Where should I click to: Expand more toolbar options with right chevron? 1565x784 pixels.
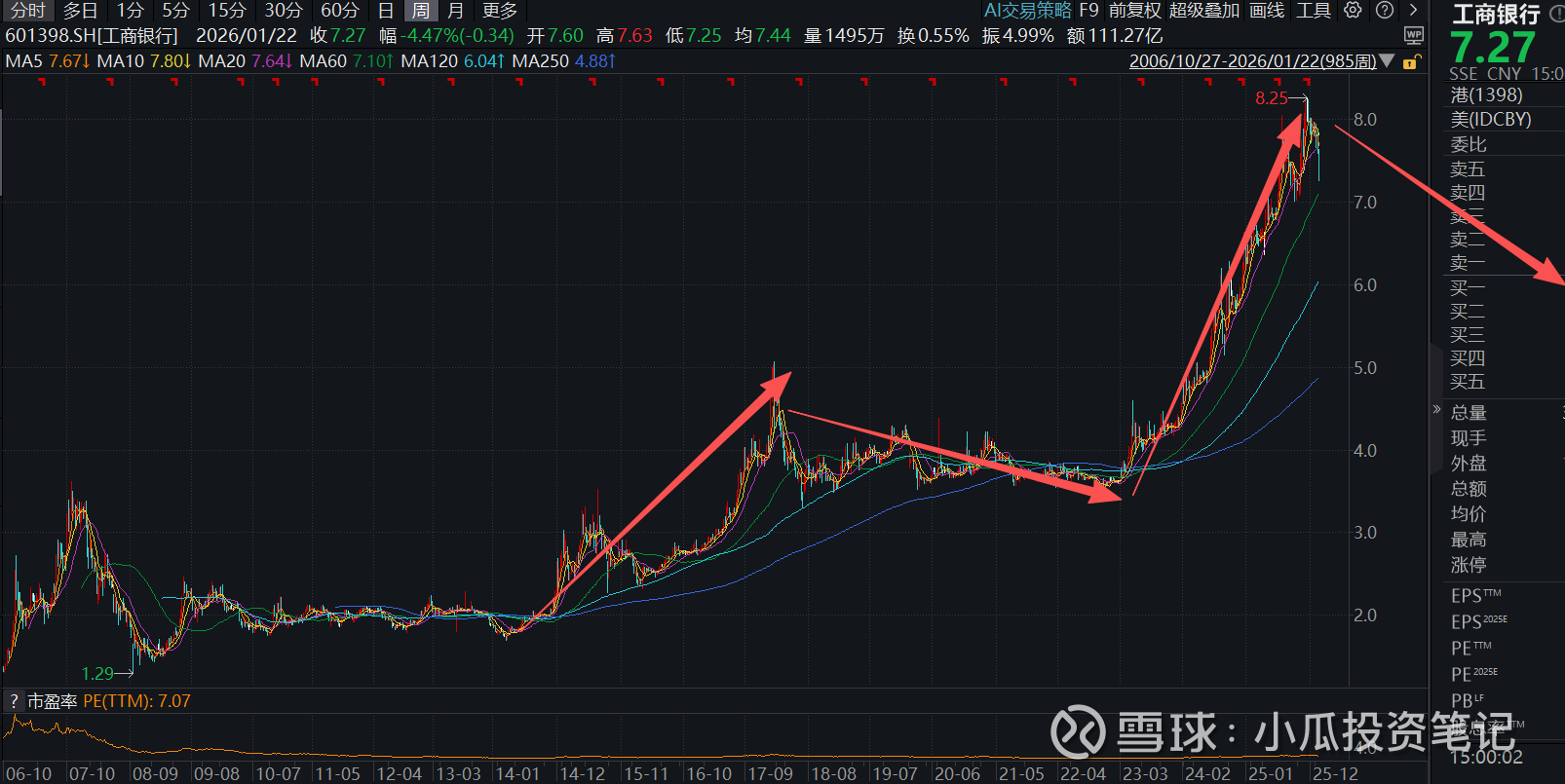tap(1414, 11)
